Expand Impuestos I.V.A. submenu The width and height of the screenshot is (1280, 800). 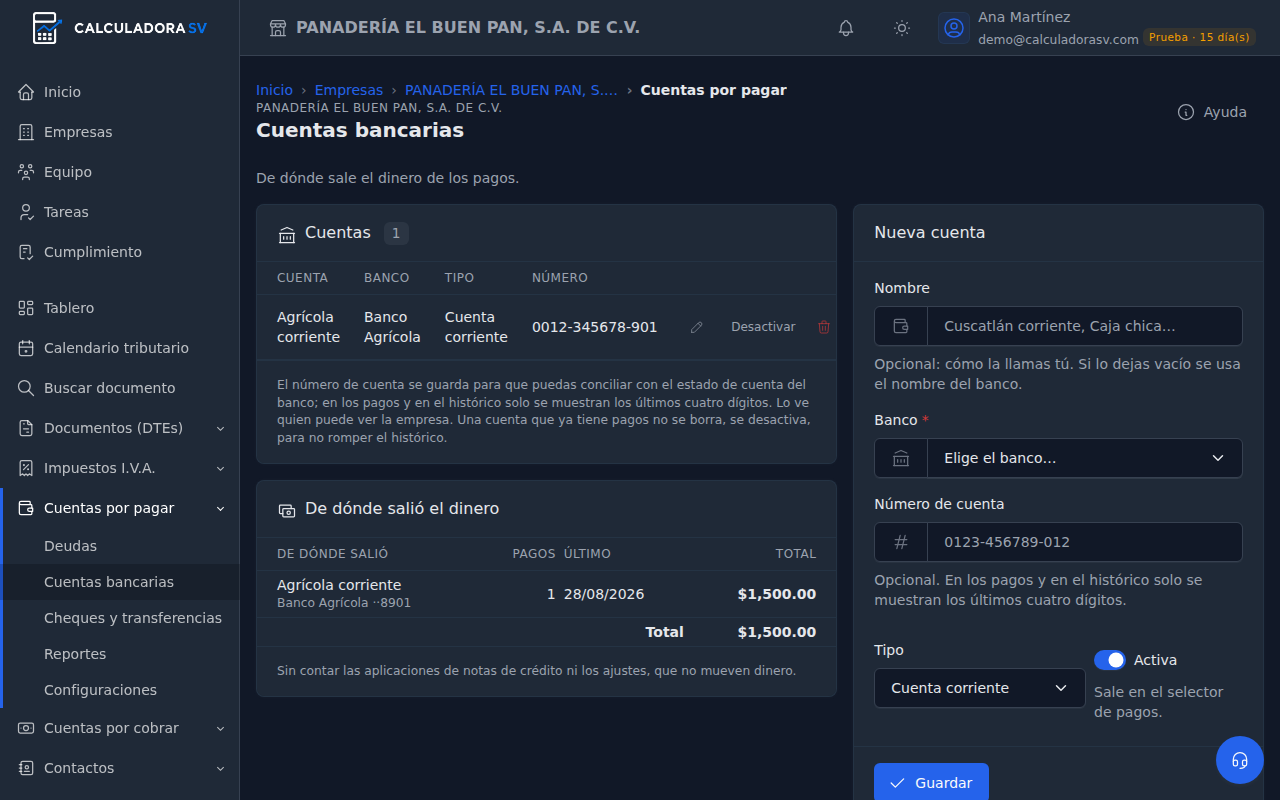coord(120,468)
